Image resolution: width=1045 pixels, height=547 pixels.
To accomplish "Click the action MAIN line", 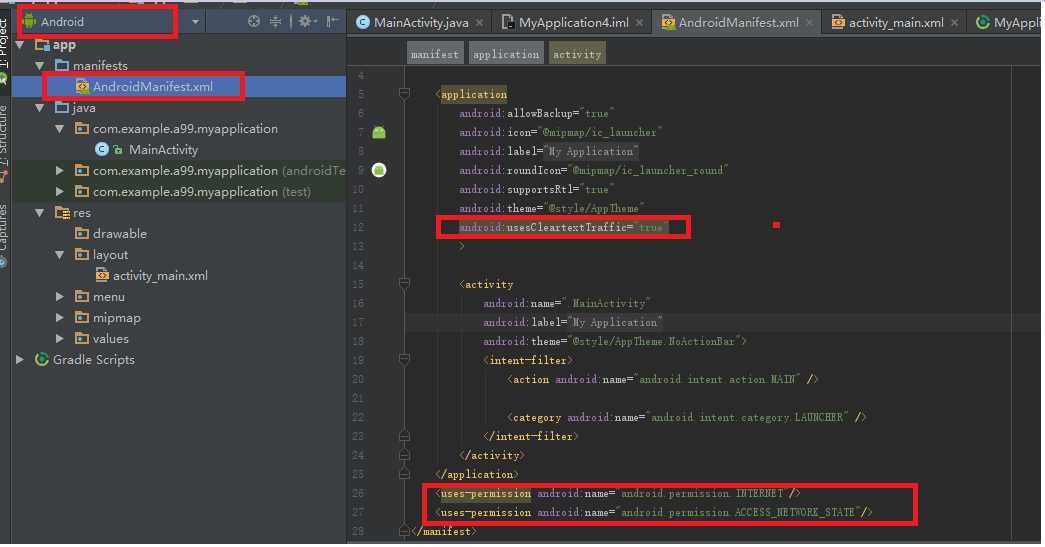I will [662, 379].
